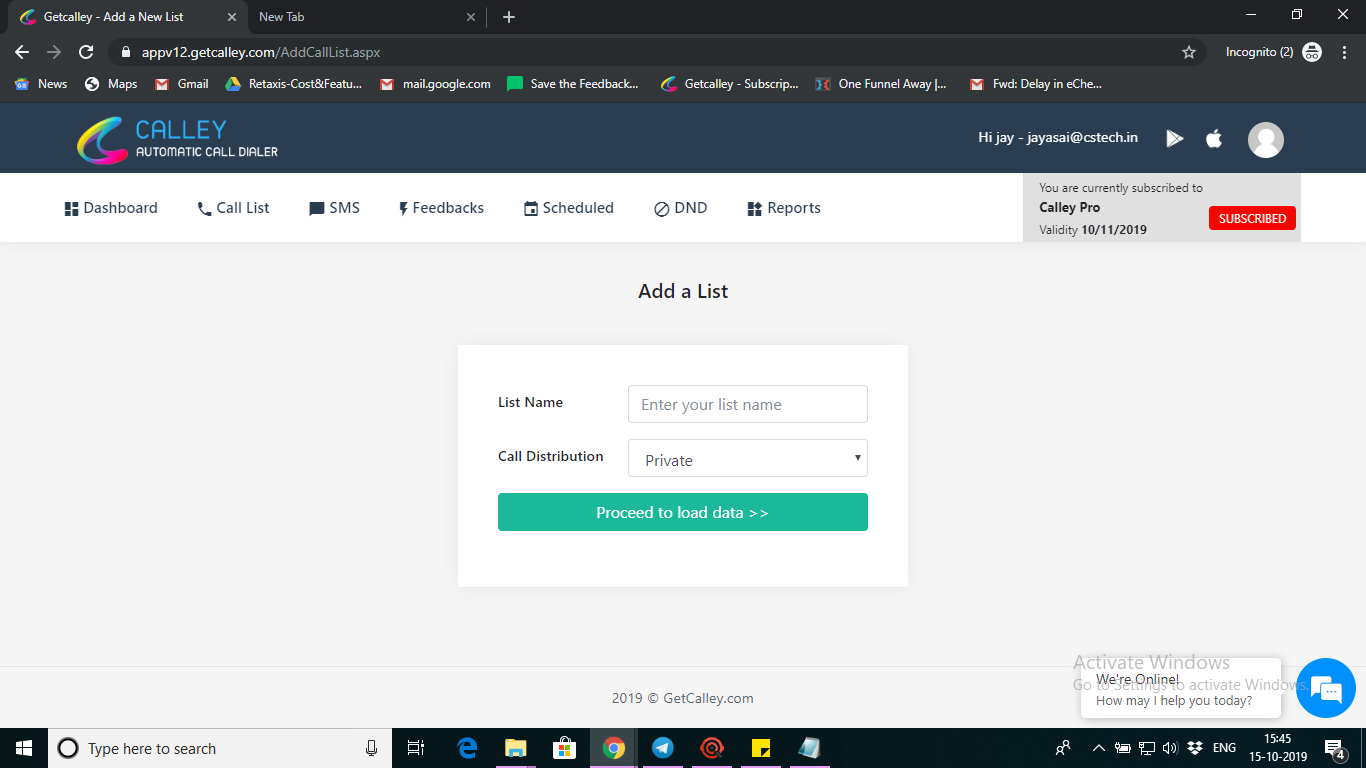Close the New Tab tab
The height and width of the screenshot is (768, 1366).
(472, 17)
